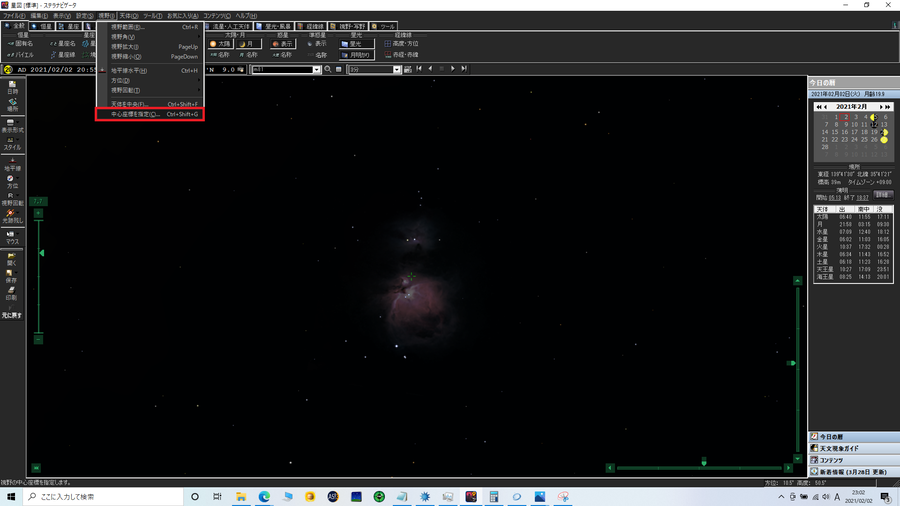The height and width of the screenshot is (506, 900).
Task: Jump to next month in calendar
Action: click(881, 107)
